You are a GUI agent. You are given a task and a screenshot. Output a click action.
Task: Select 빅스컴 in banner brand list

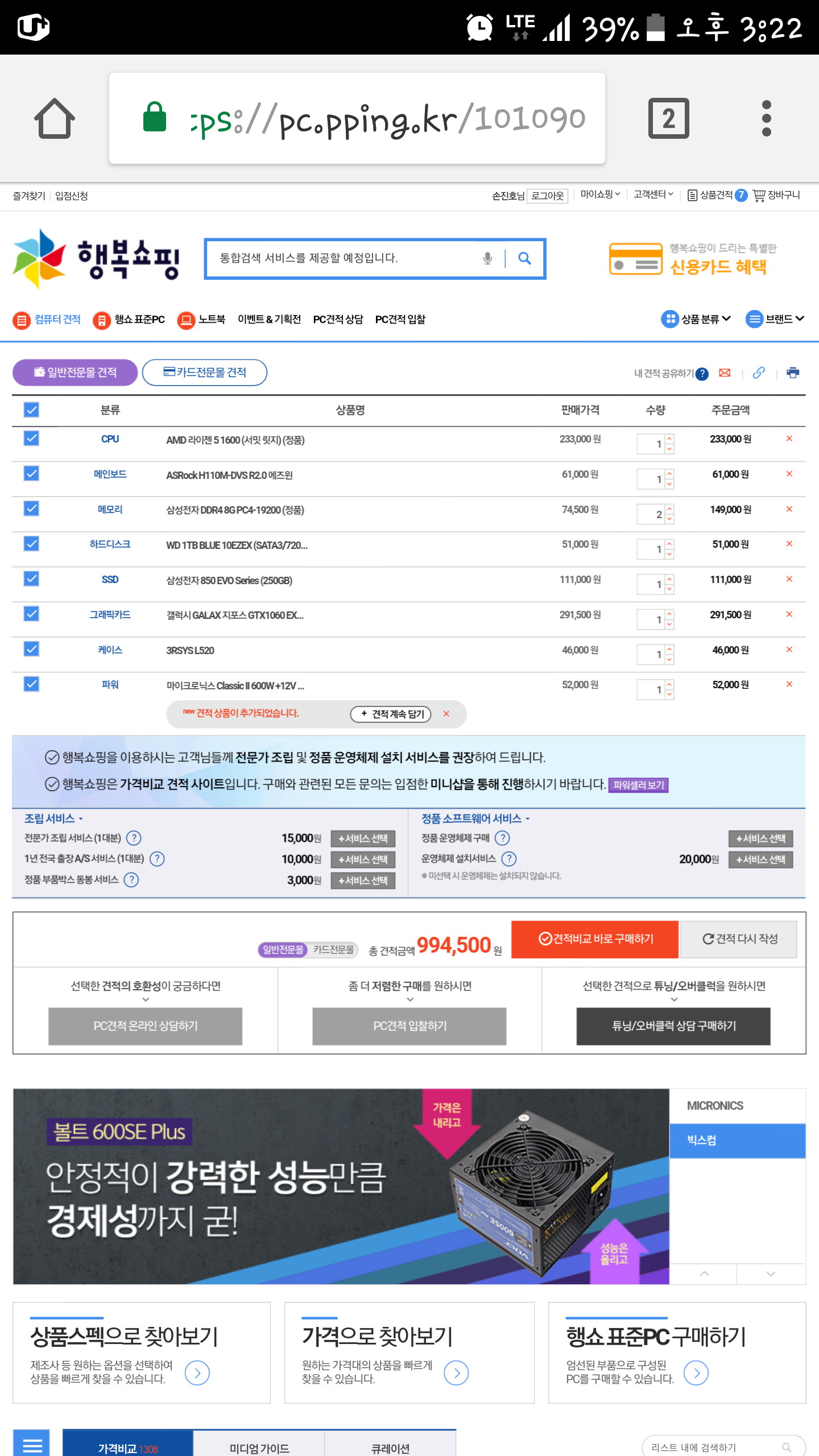(738, 1140)
